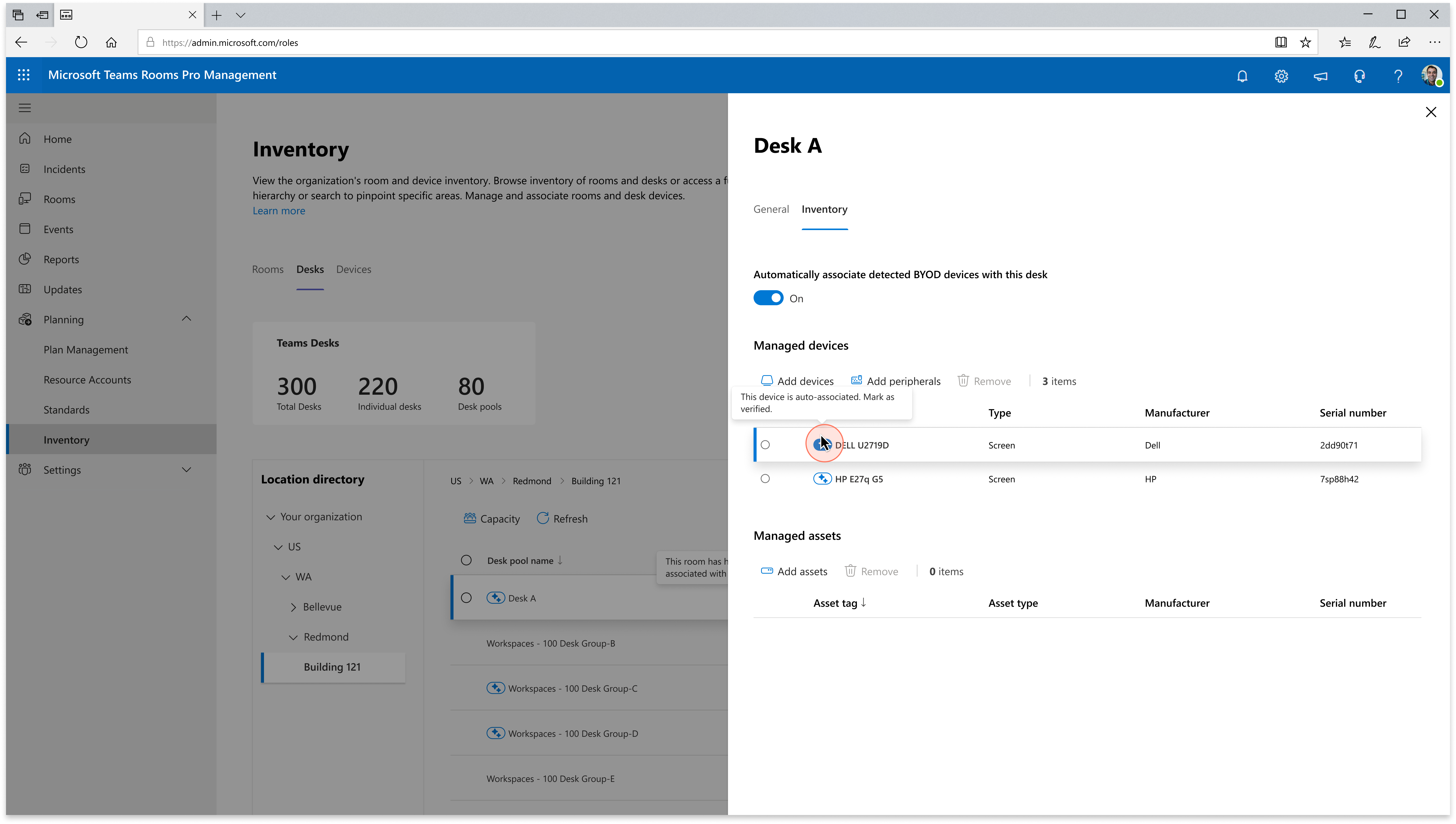Image resolution: width=1456 pixels, height=824 pixels.
Task: Click the auto-associated icon beside HP E27q G5
Action: click(x=822, y=479)
